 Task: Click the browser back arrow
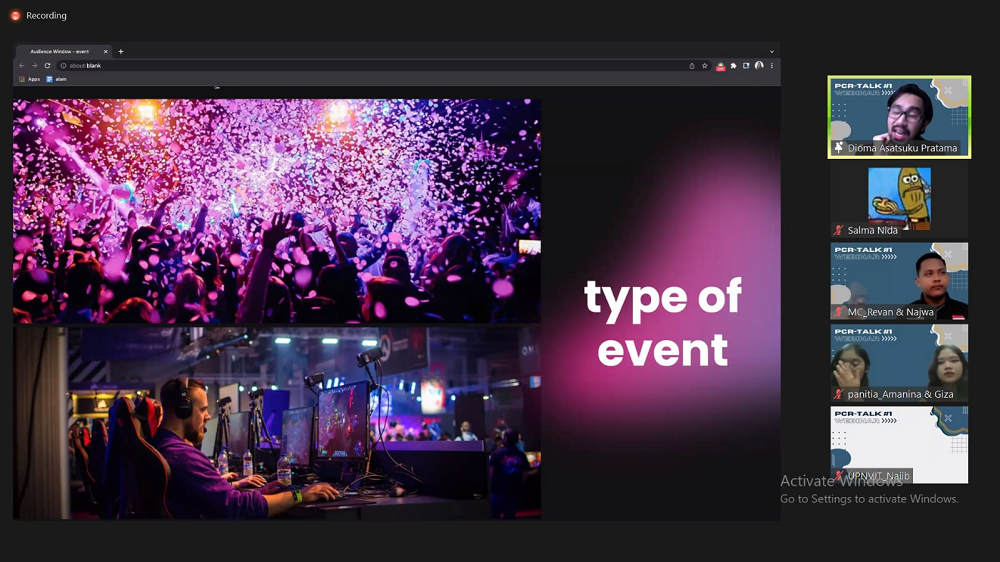pyautogui.click(x=22, y=66)
